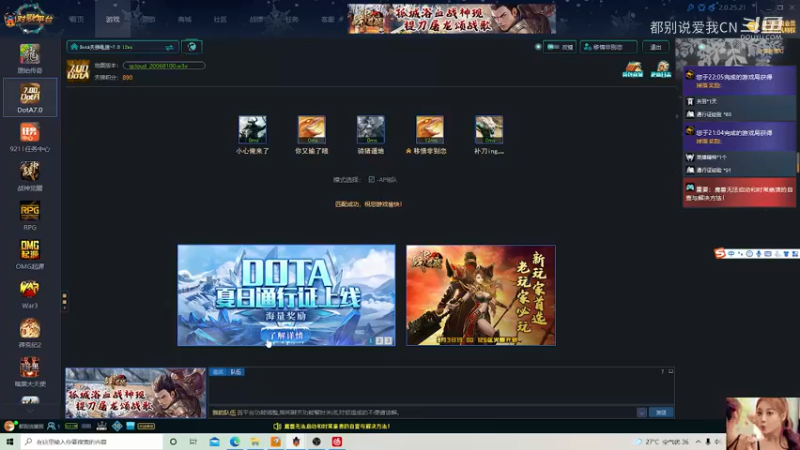Open the Windows Start menu

click(x=10, y=441)
